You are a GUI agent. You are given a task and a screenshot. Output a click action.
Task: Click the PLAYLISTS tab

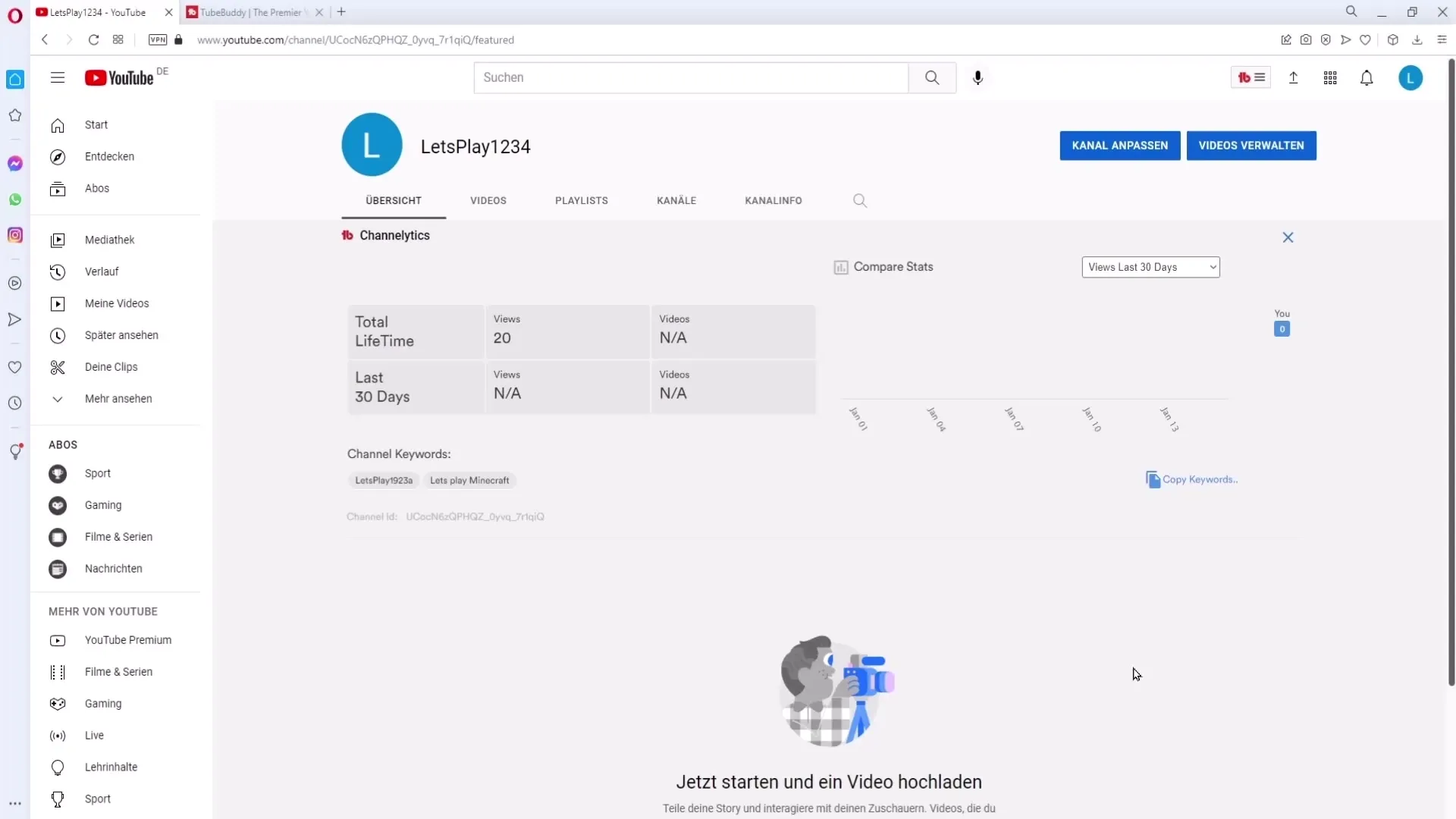581,200
